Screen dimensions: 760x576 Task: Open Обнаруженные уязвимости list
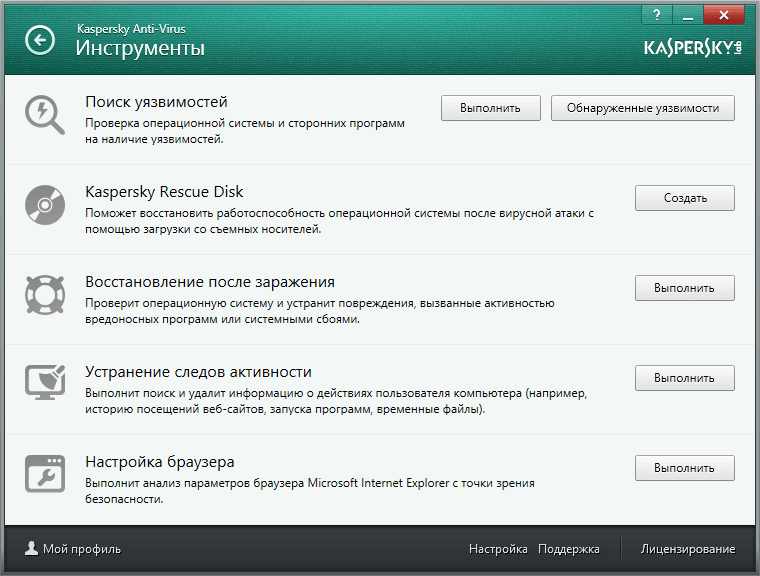pos(643,108)
